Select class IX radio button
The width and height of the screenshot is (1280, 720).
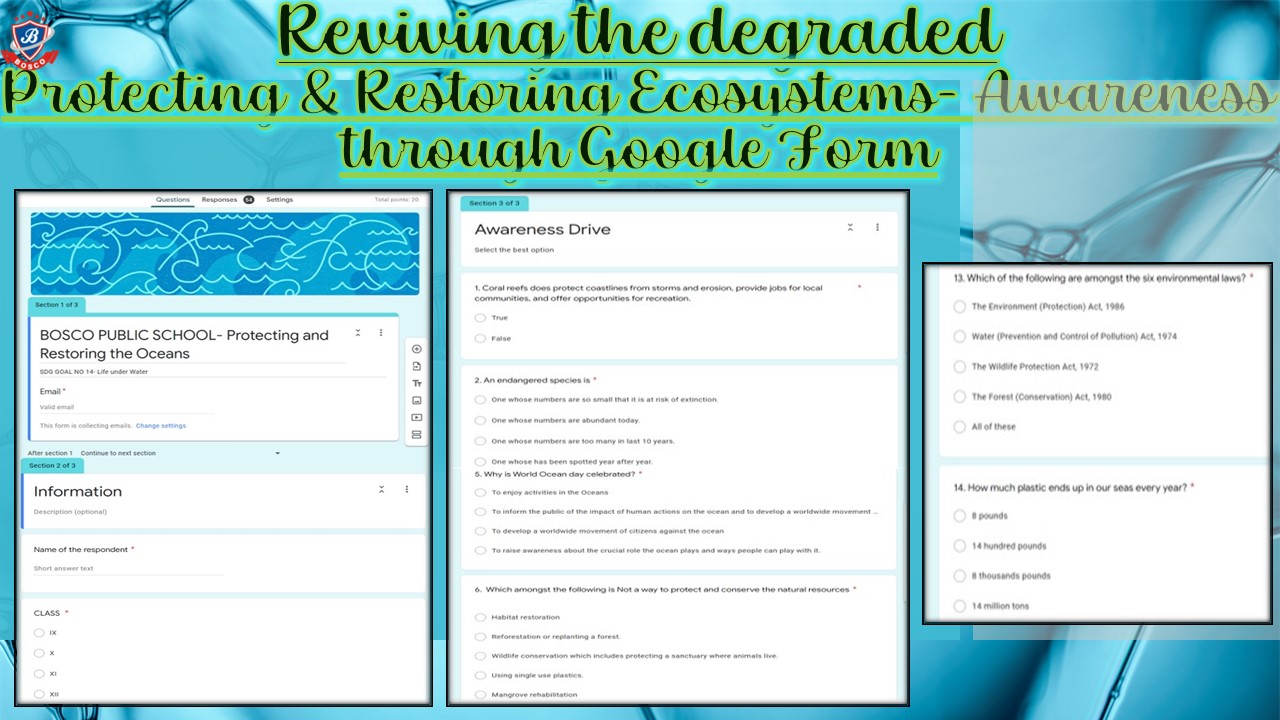click(39, 633)
